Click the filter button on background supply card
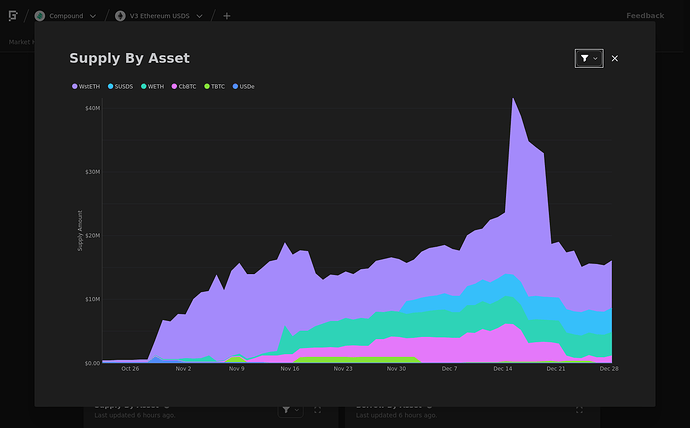Image resolution: width=690 pixels, height=428 pixels. coord(289,410)
